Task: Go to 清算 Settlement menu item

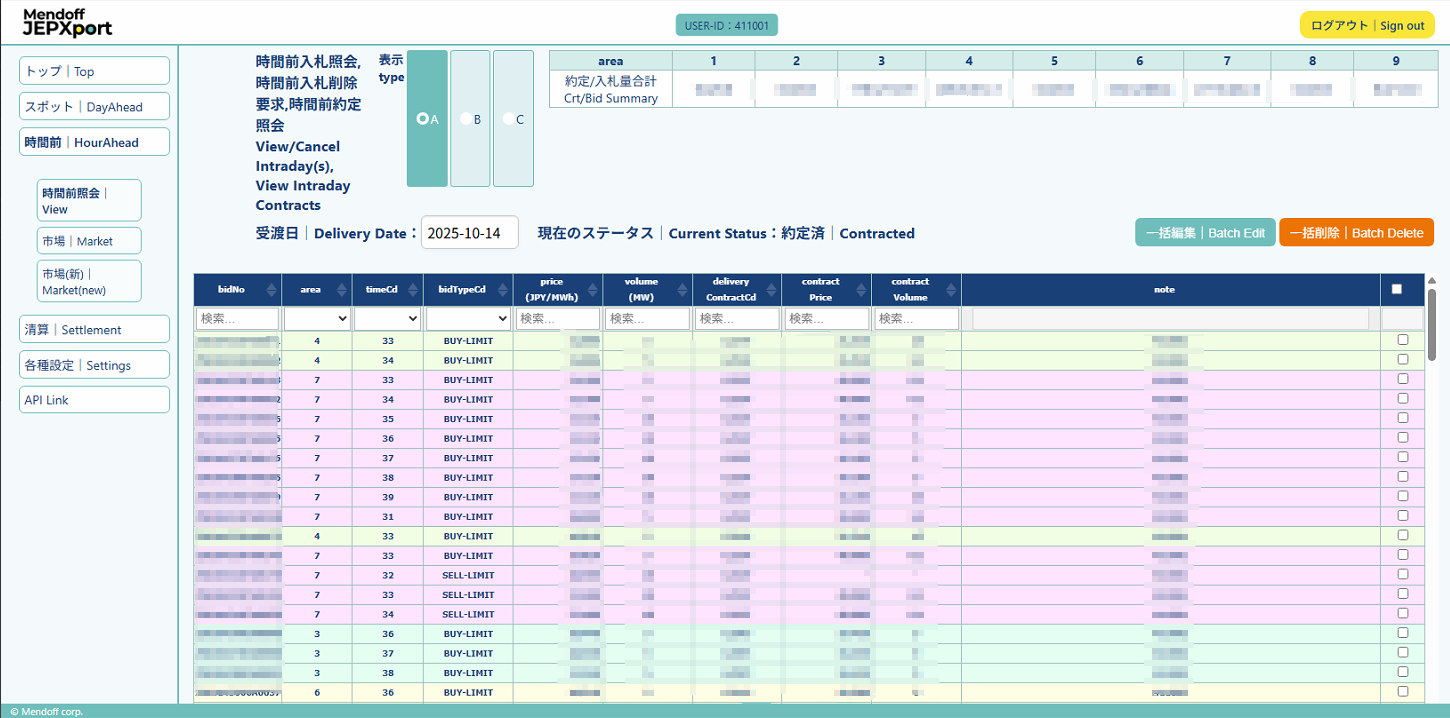Action: click(x=94, y=330)
